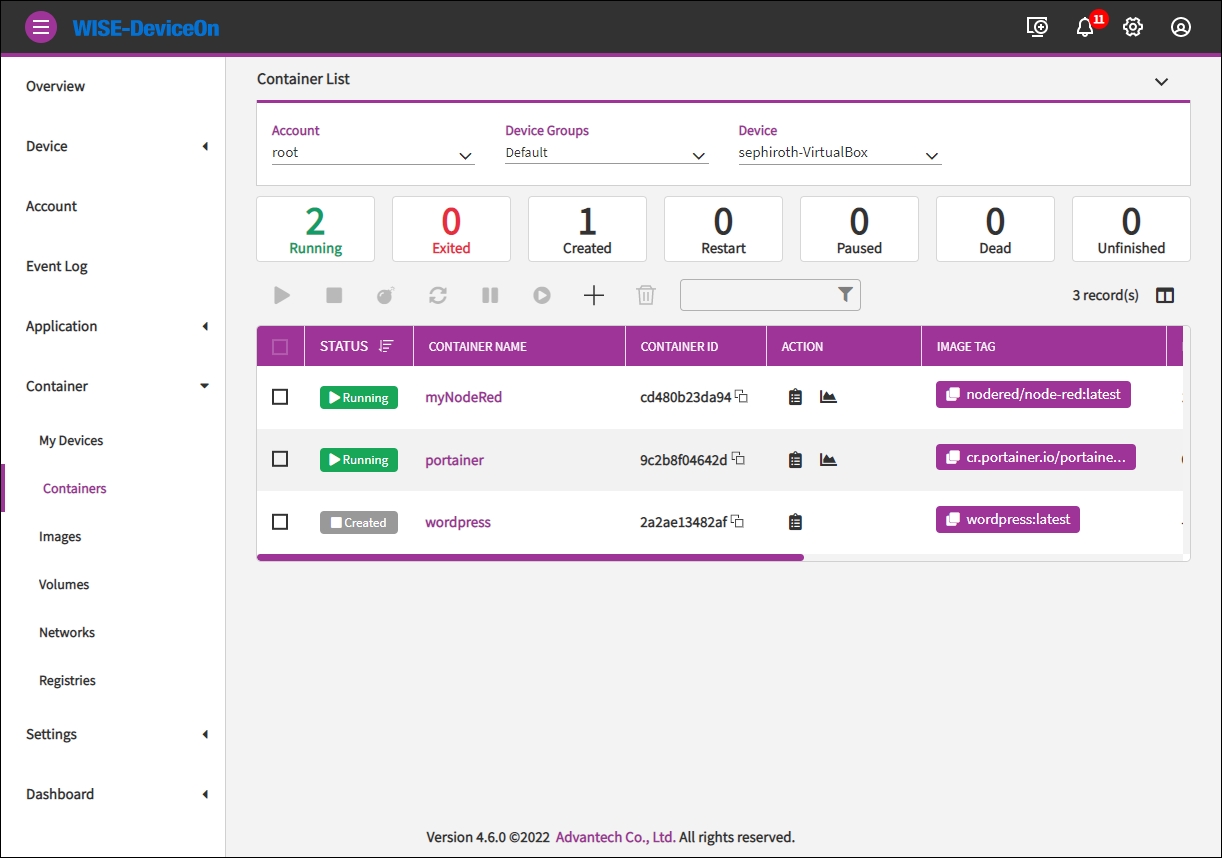Click the stats chart icon for myNodeRed
The width and height of the screenshot is (1222, 858).
pos(828,397)
